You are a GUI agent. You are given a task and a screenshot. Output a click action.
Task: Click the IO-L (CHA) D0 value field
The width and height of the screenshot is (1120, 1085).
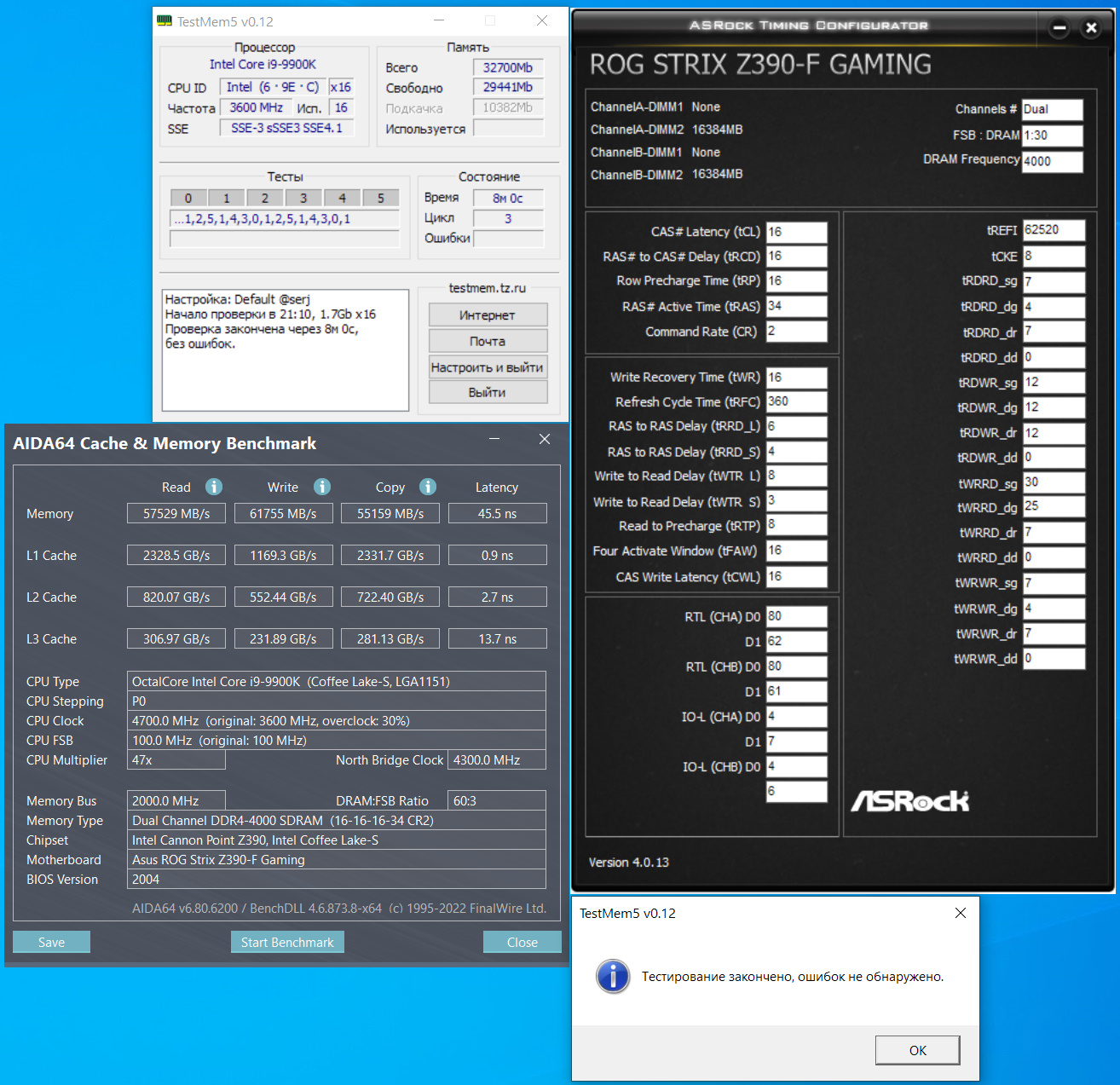(x=796, y=717)
